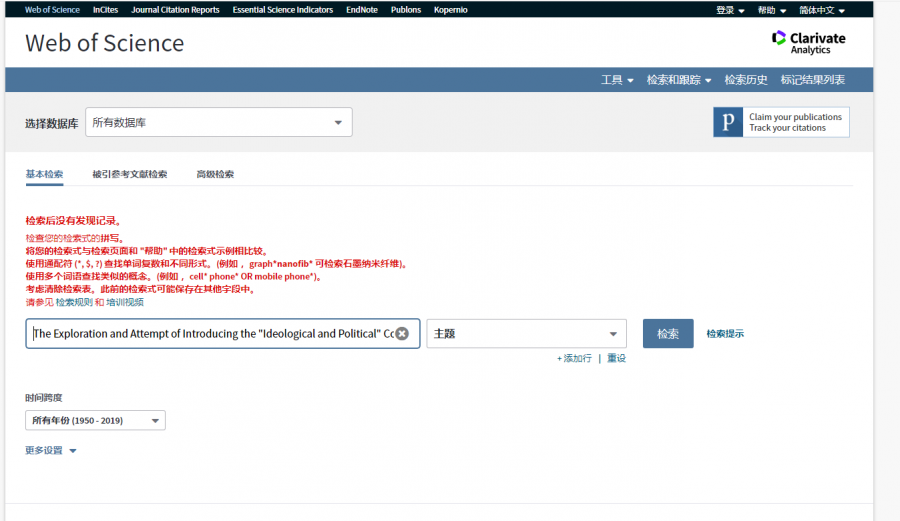Click the large Web of Science title
Image resolution: width=900 pixels, height=521 pixels.
click(x=104, y=43)
